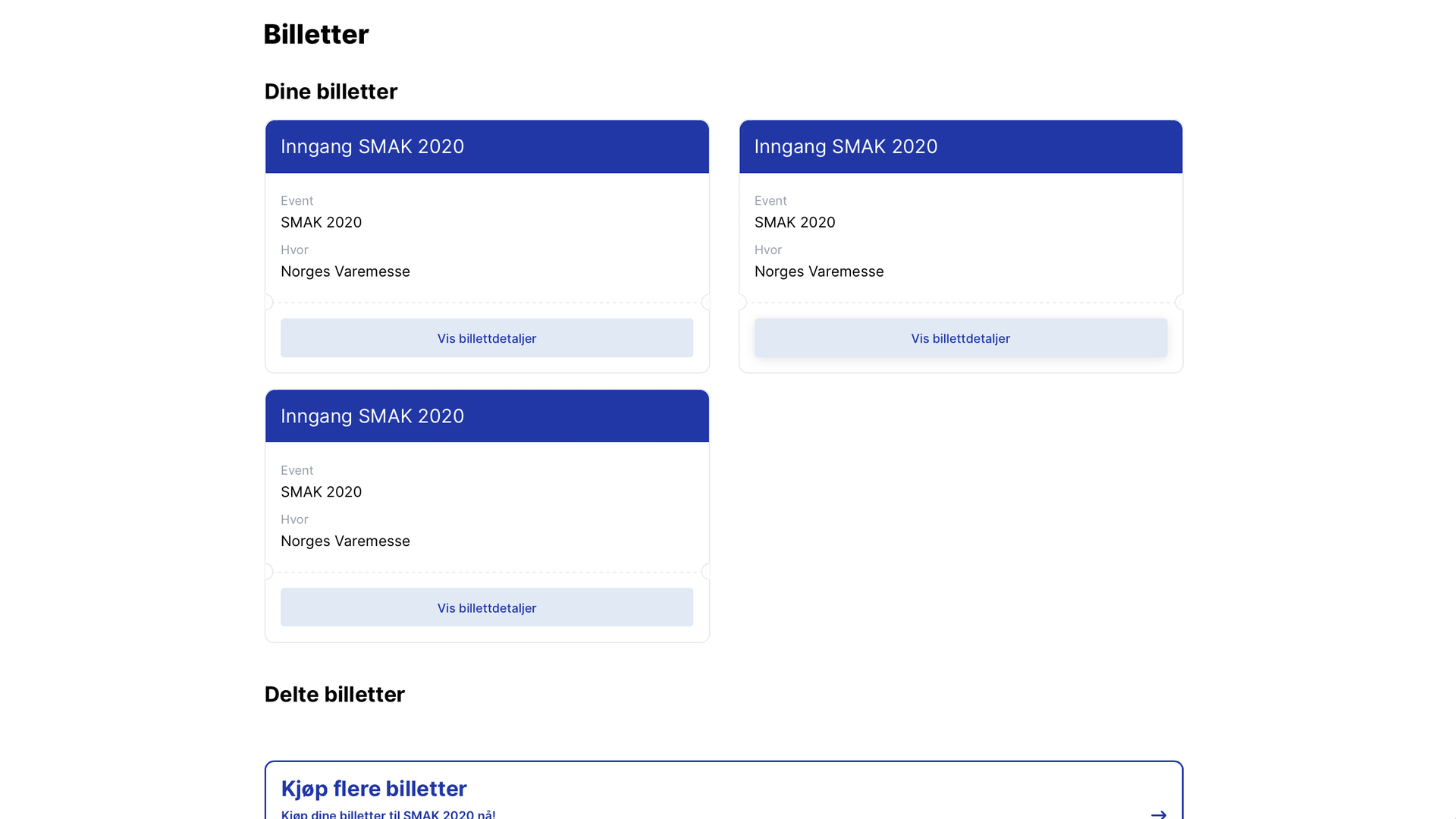Open Vis billettdetaljer on bottom-left ticket
The height and width of the screenshot is (819, 1456).
coord(487,607)
